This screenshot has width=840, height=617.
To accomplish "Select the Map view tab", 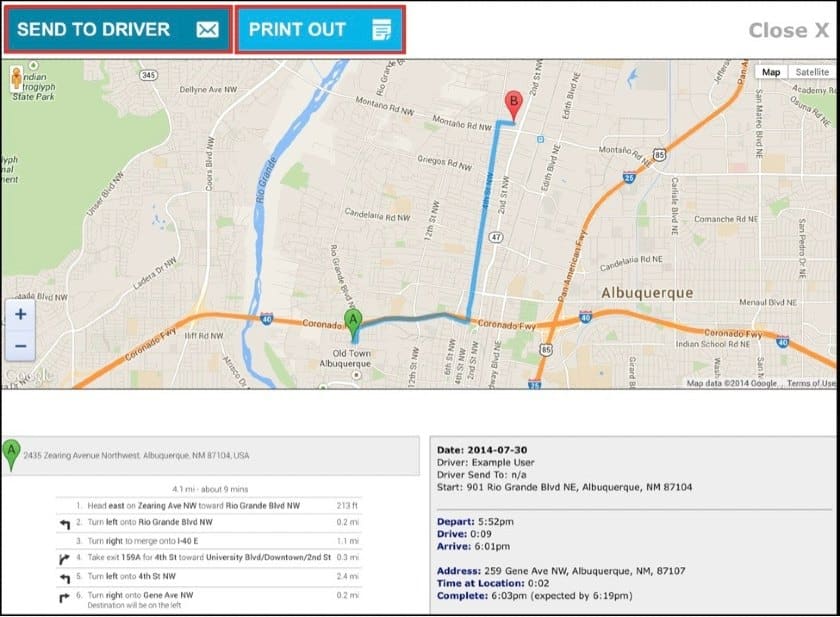I will pyautogui.click(x=770, y=72).
